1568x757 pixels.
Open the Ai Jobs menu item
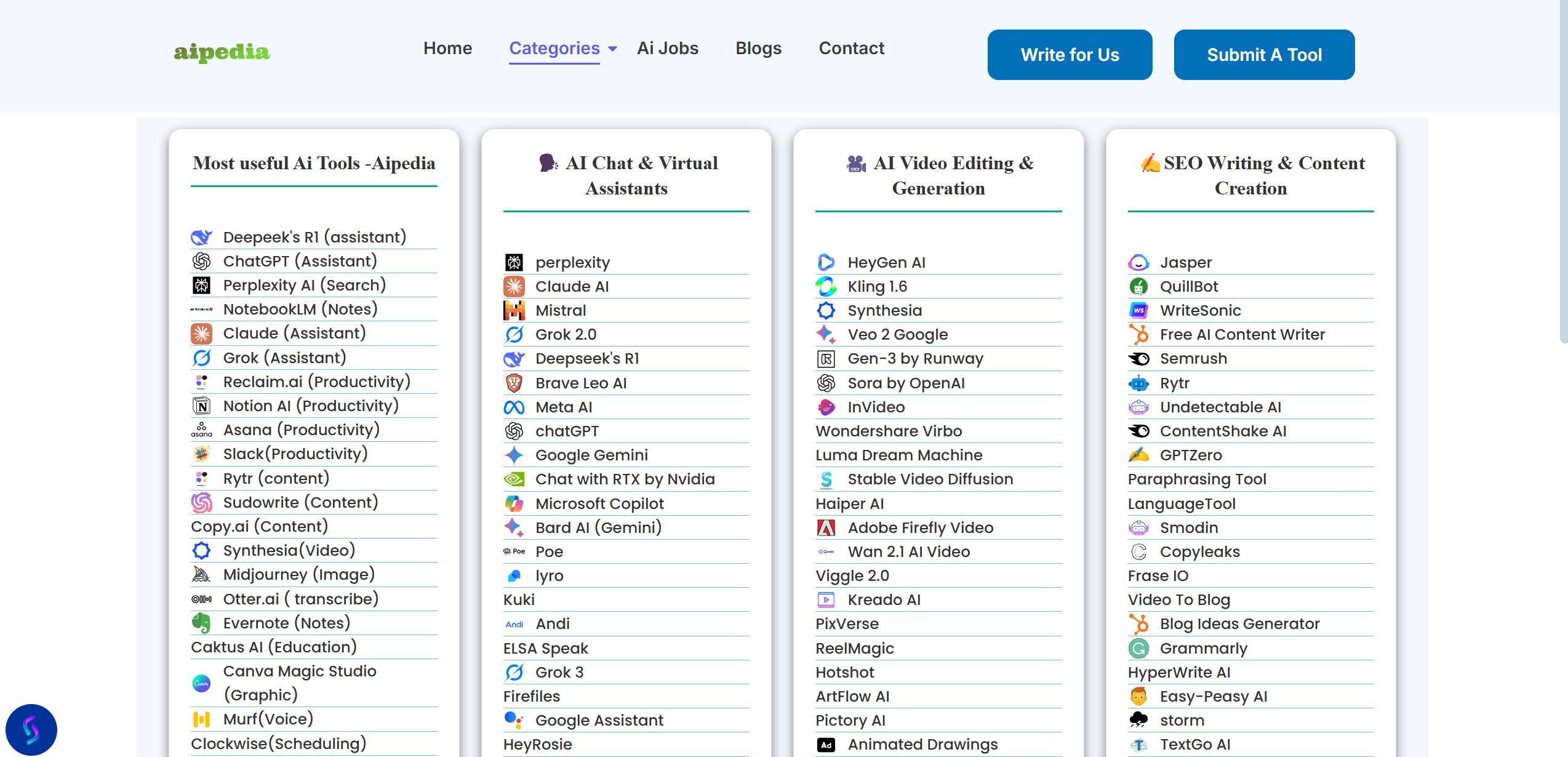[668, 48]
